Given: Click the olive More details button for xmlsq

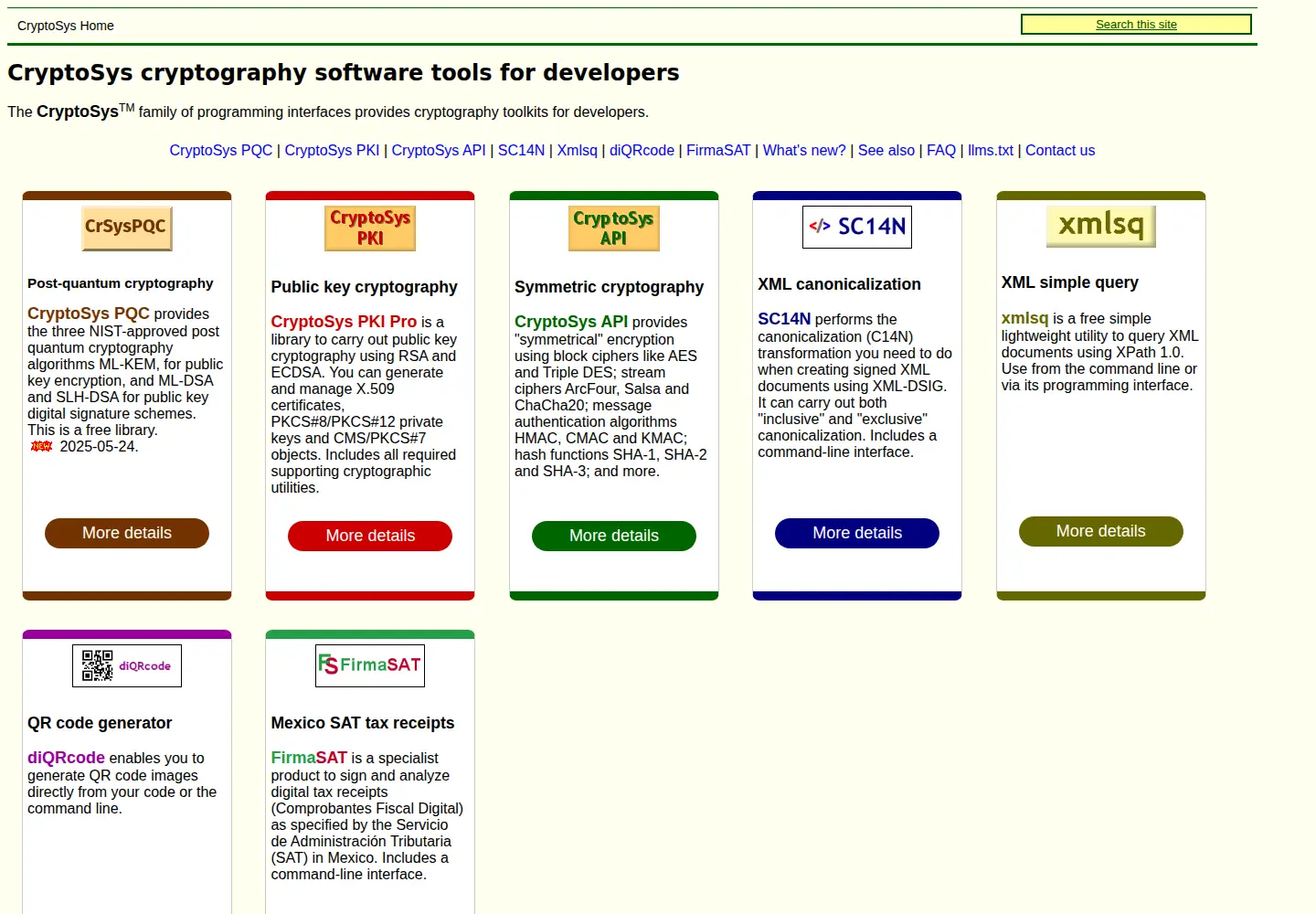Looking at the screenshot, I should coord(1101,531).
